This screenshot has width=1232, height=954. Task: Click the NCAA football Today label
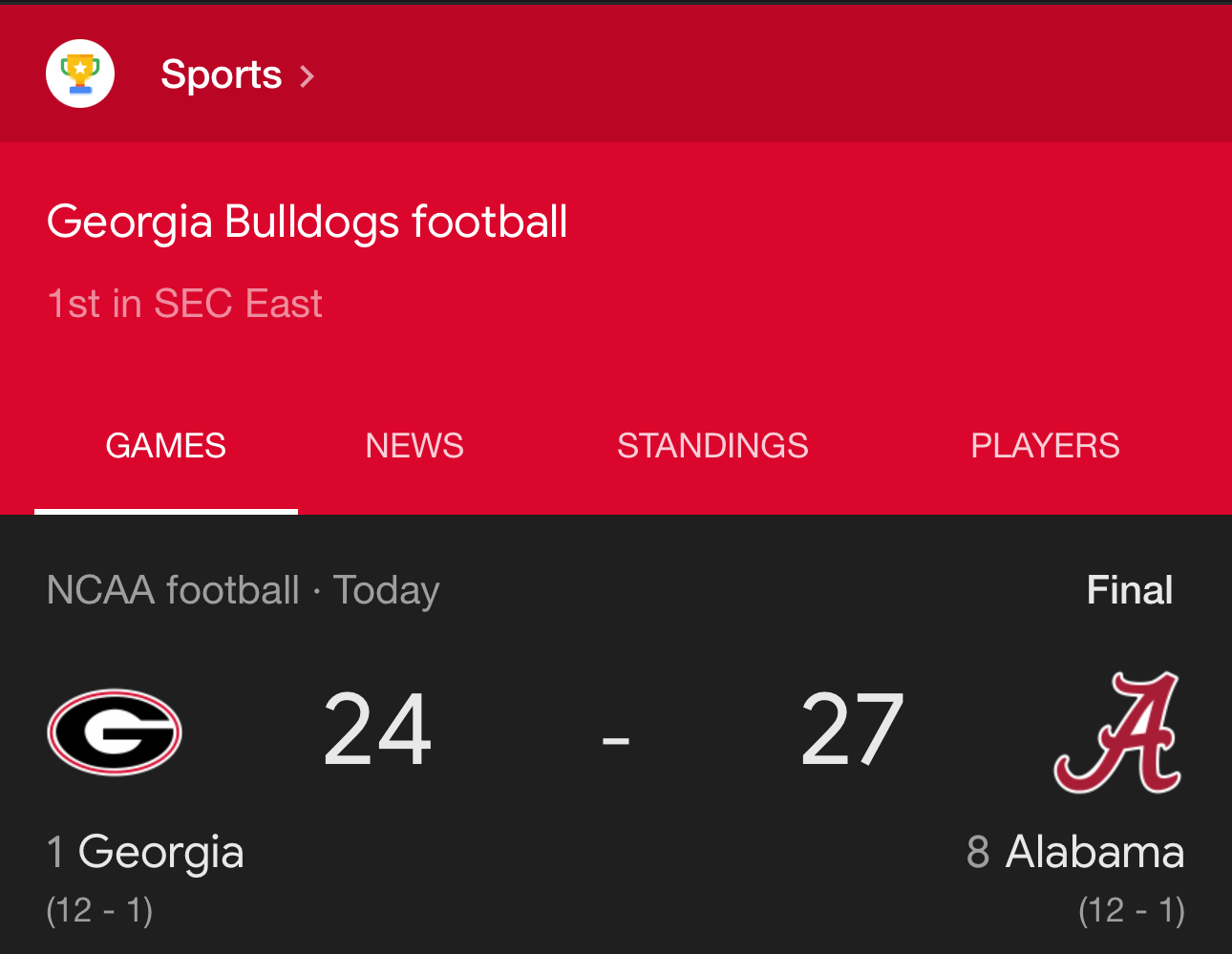[x=243, y=590]
